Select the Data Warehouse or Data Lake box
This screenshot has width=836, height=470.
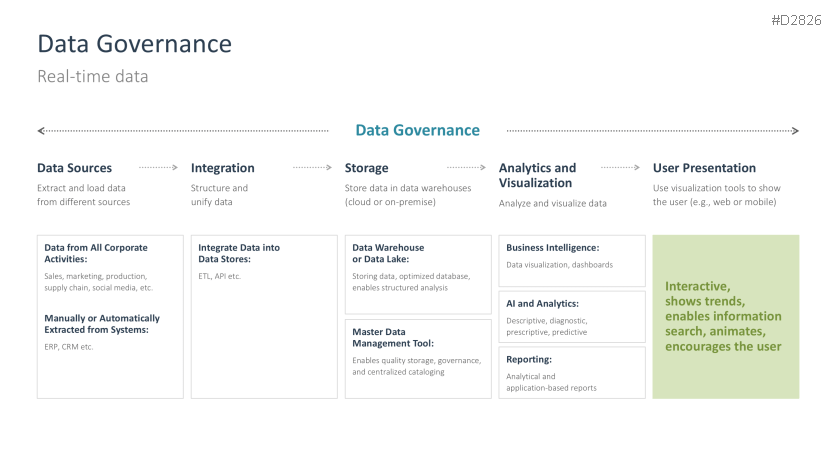[417, 275]
